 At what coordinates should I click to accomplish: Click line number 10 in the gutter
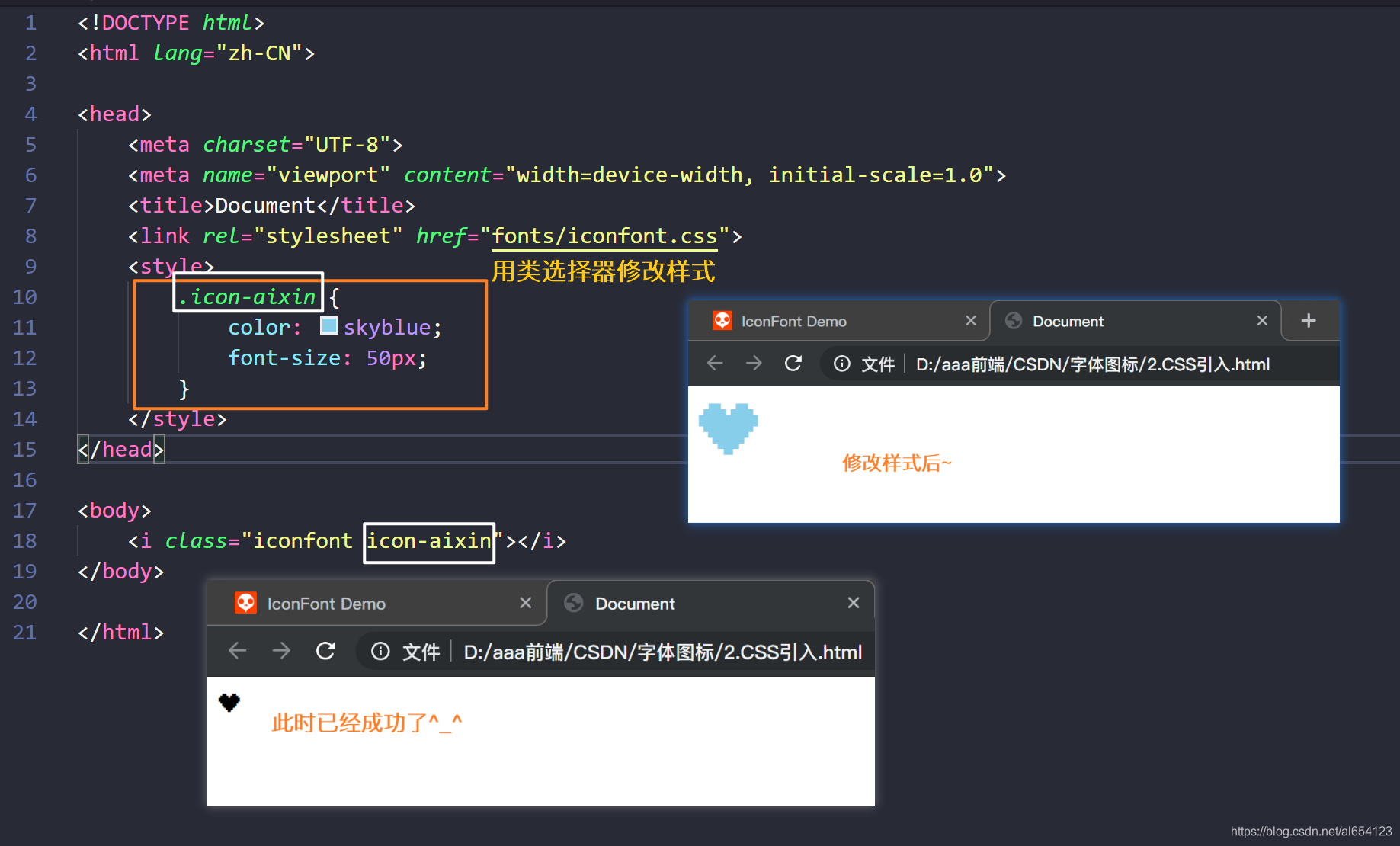click(x=24, y=297)
